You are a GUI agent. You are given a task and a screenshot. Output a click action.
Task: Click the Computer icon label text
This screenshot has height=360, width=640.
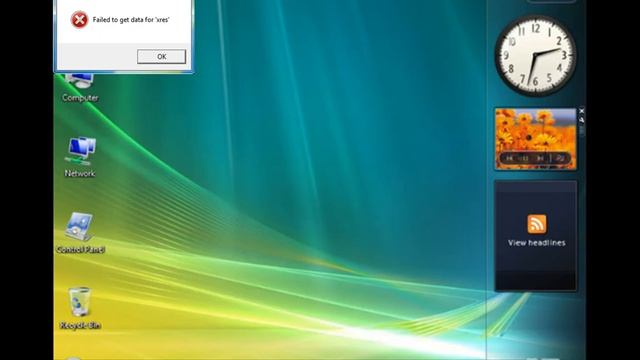[80, 98]
